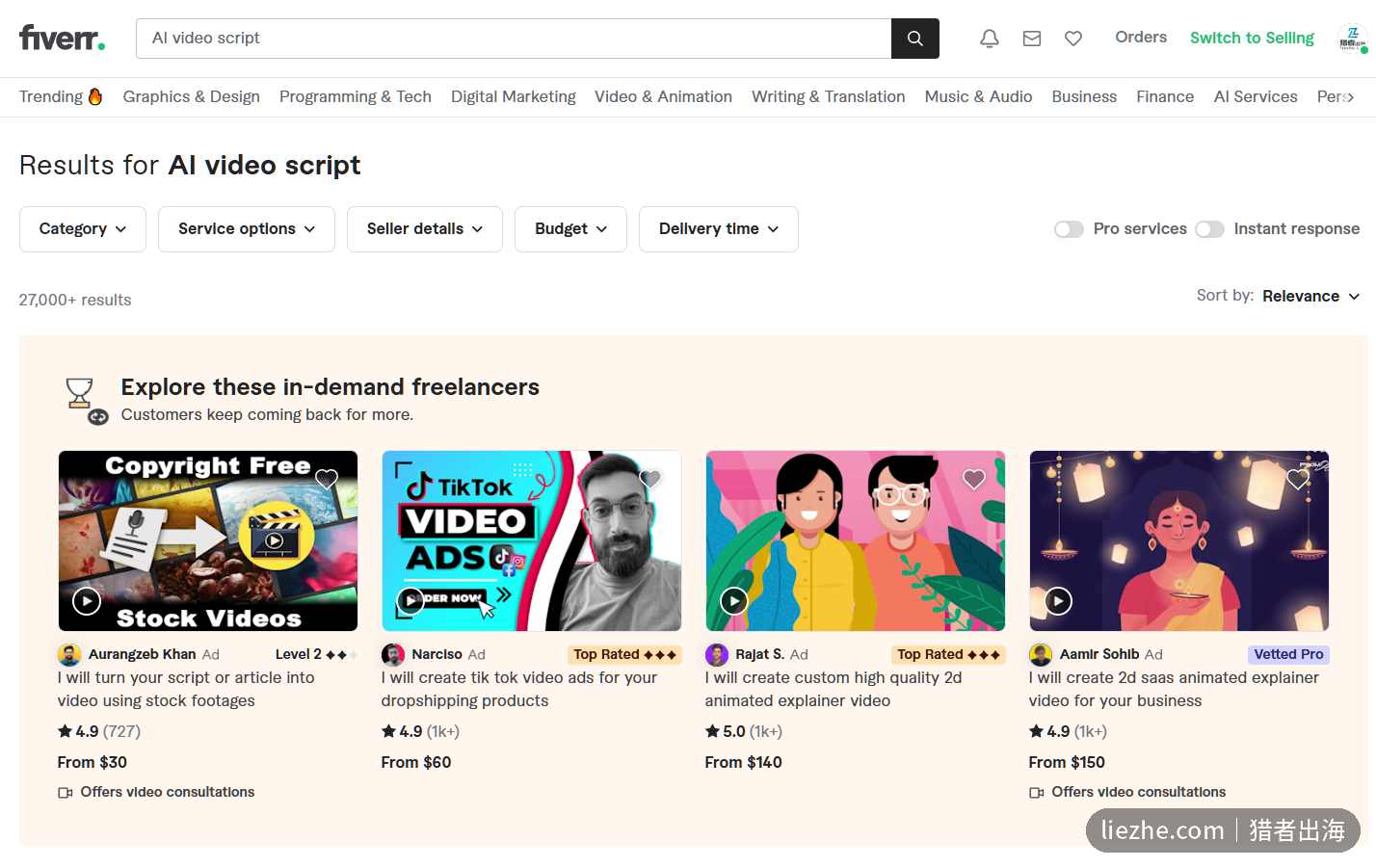Open Delivery time filter dropdown
The height and width of the screenshot is (868, 1376).
pyautogui.click(x=719, y=229)
